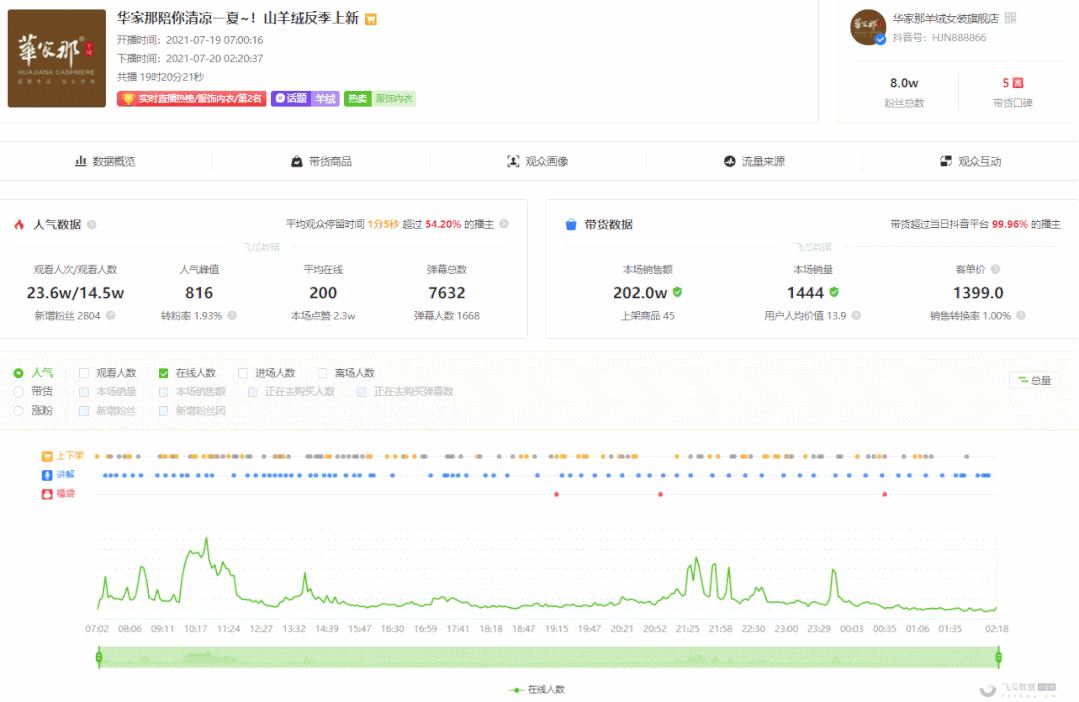
Task: Select the 带货 radio button
Action: pyautogui.click(x=19, y=391)
